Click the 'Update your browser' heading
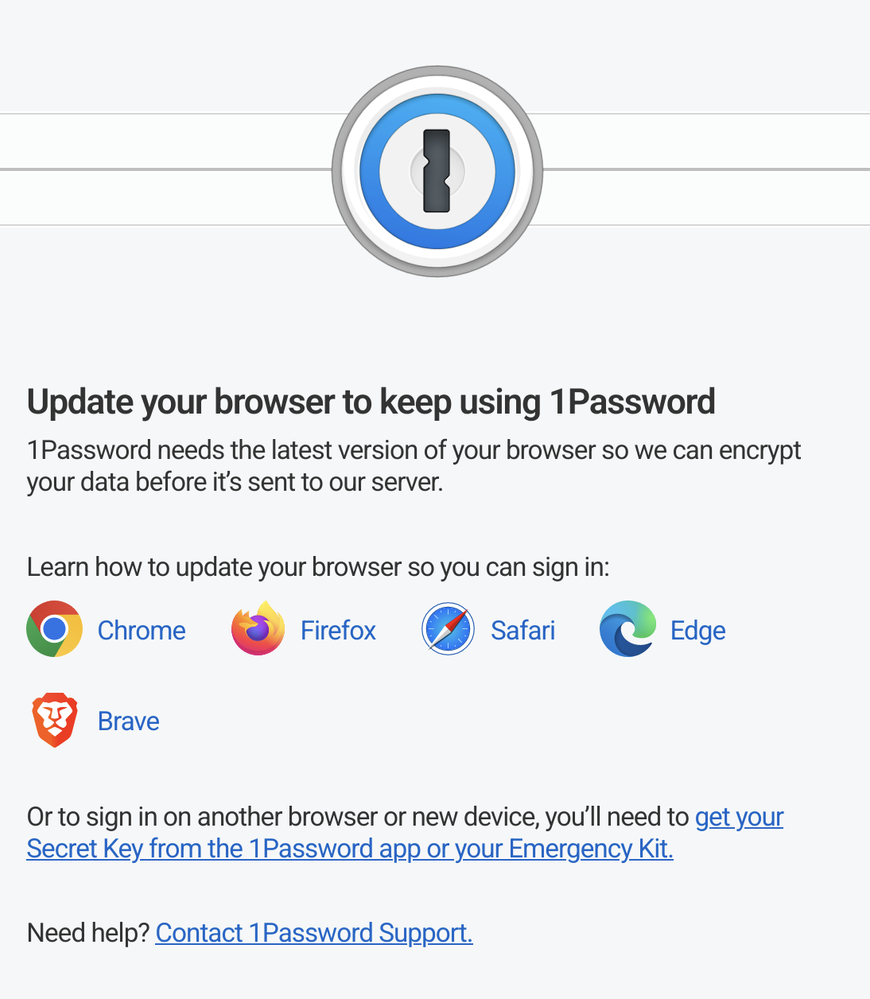This screenshot has height=999, width=870. pos(371,402)
